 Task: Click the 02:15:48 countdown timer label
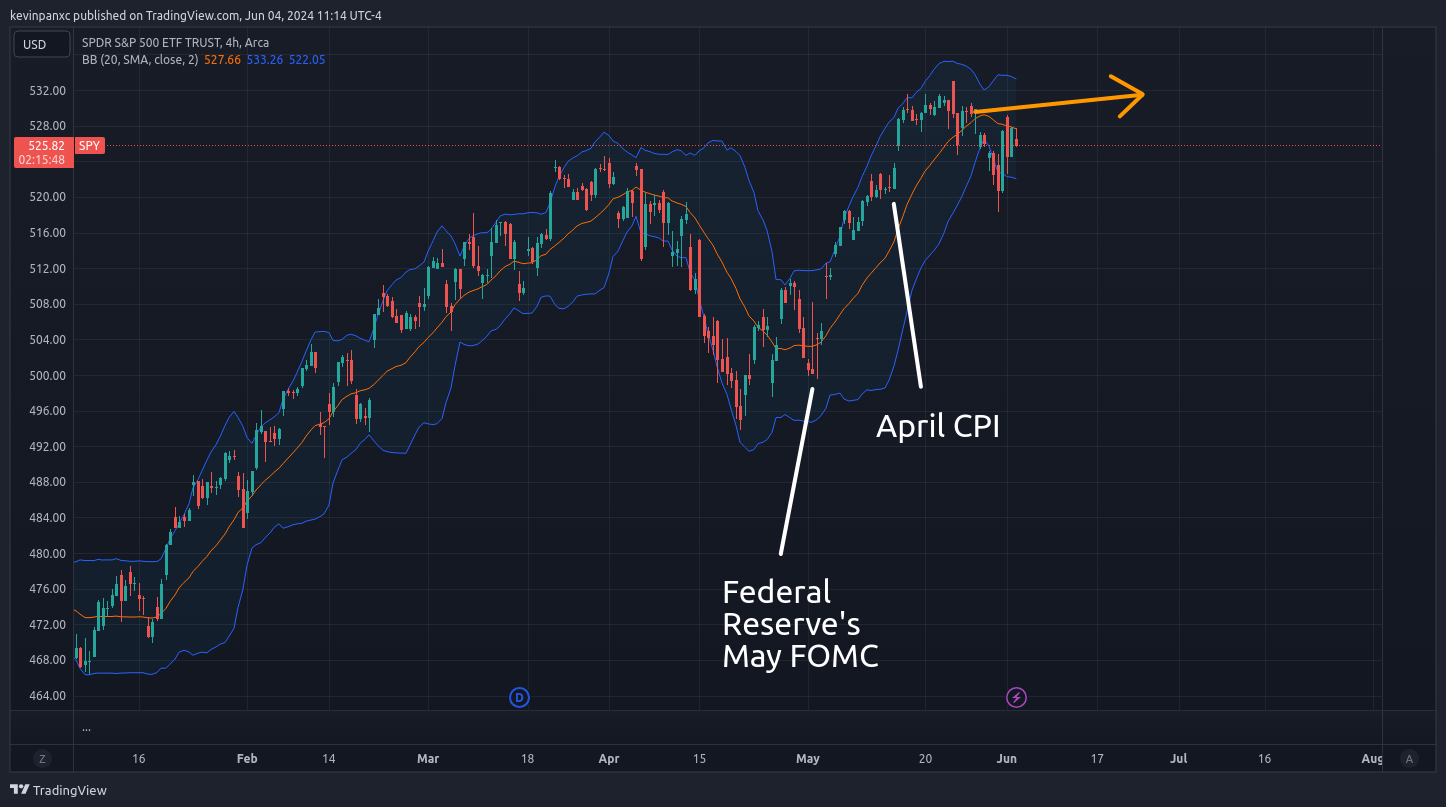(42, 160)
